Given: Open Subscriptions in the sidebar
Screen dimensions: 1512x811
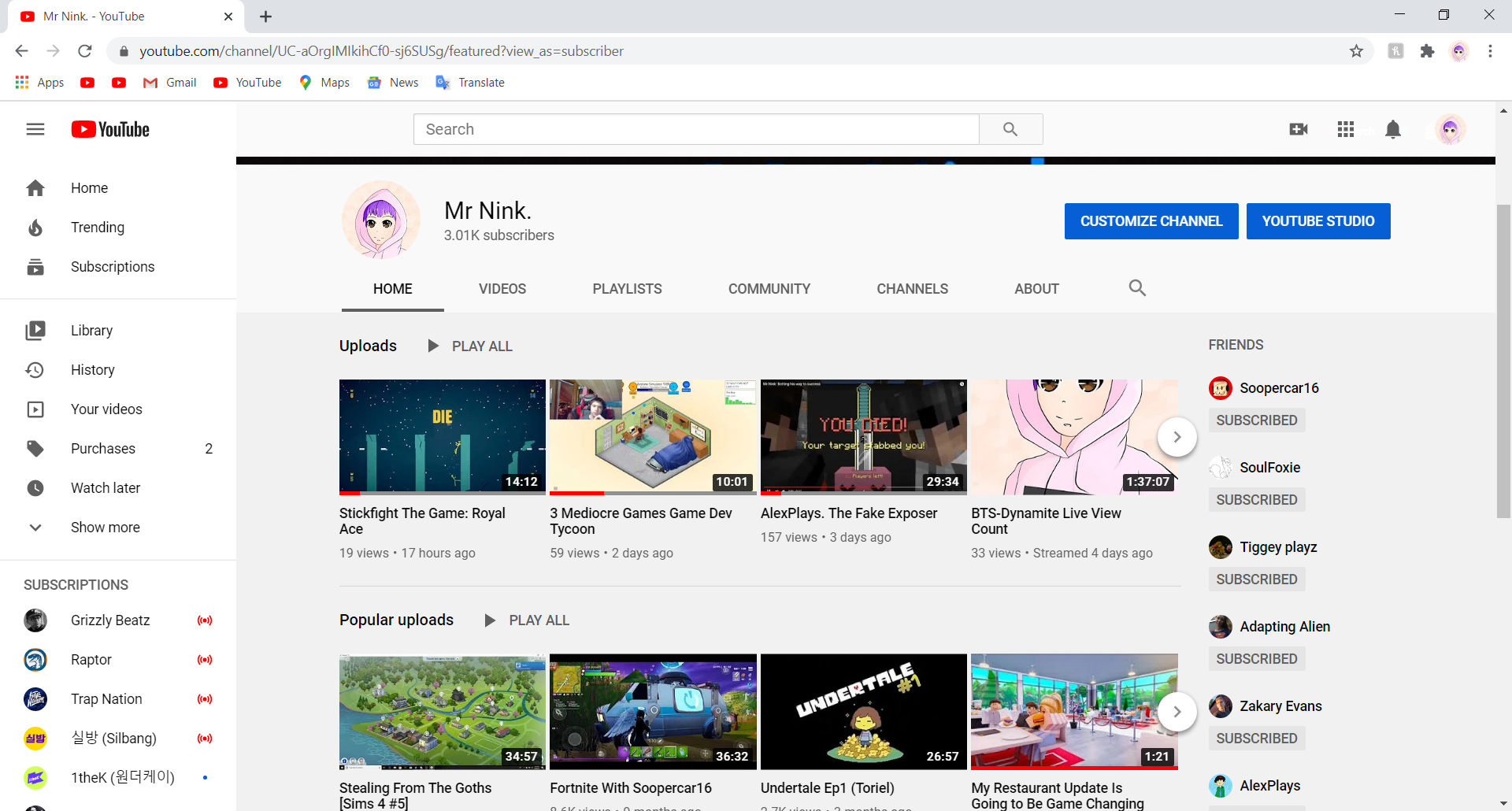Looking at the screenshot, I should (118, 267).
